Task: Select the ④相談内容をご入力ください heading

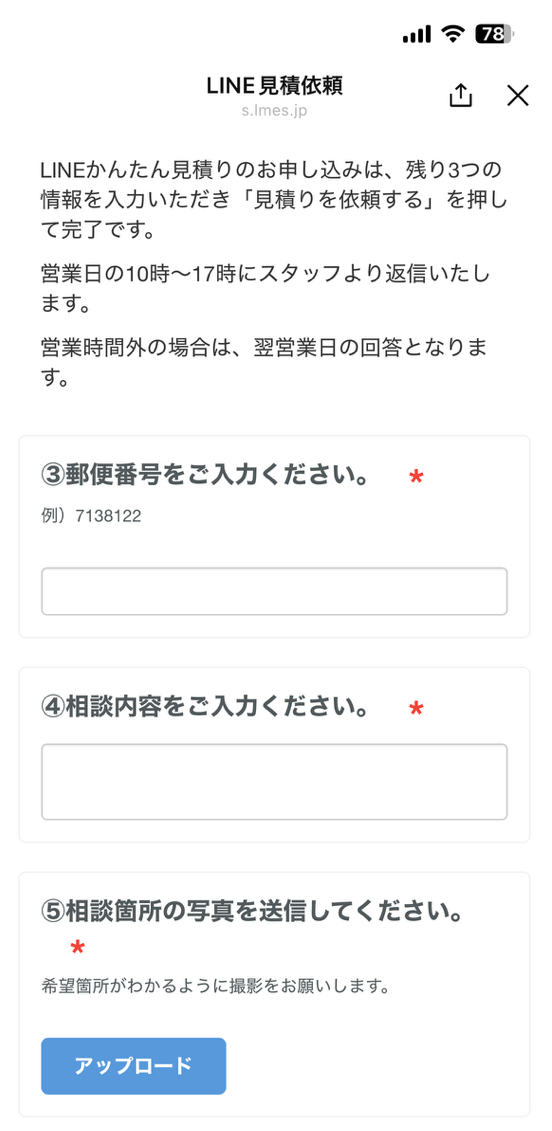Action: pos(206,708)
